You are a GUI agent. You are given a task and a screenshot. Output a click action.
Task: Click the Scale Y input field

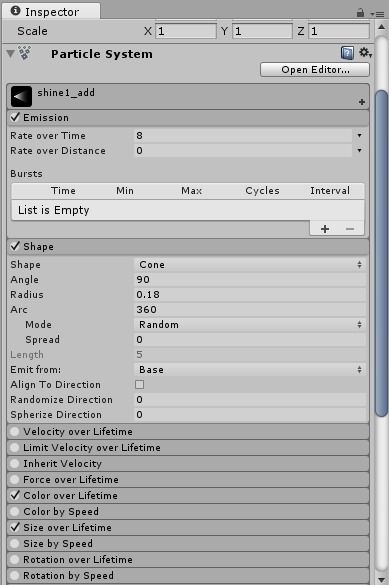click(262, 31)
